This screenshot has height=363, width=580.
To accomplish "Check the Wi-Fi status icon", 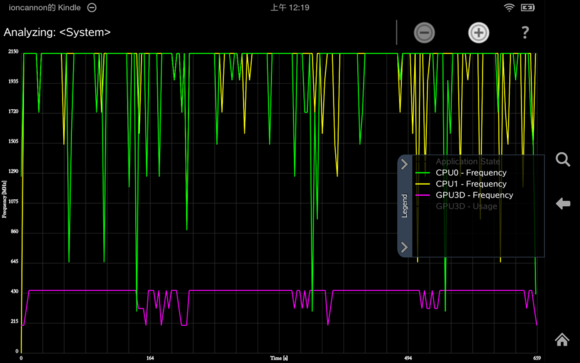I will point(509,7).
